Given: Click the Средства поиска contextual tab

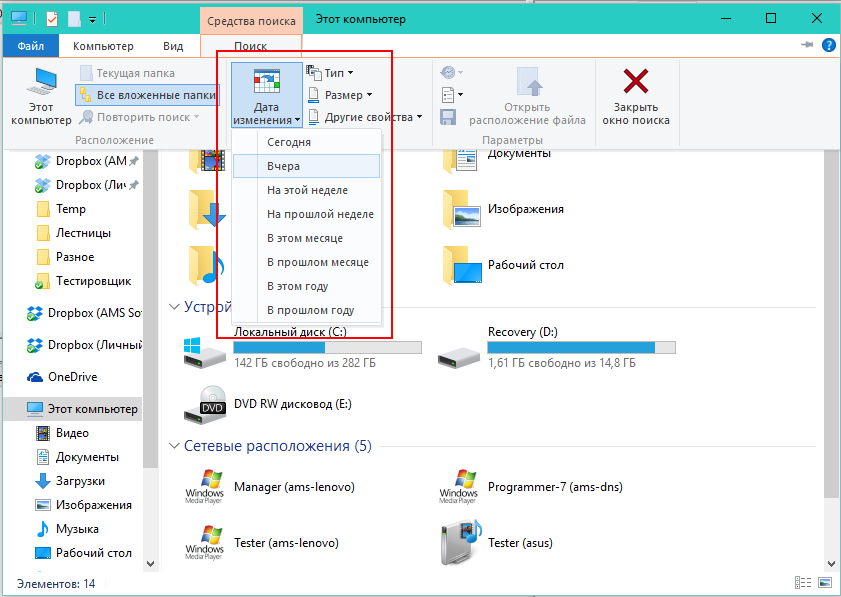Looking at the screenshot, I should coord(251,21).
